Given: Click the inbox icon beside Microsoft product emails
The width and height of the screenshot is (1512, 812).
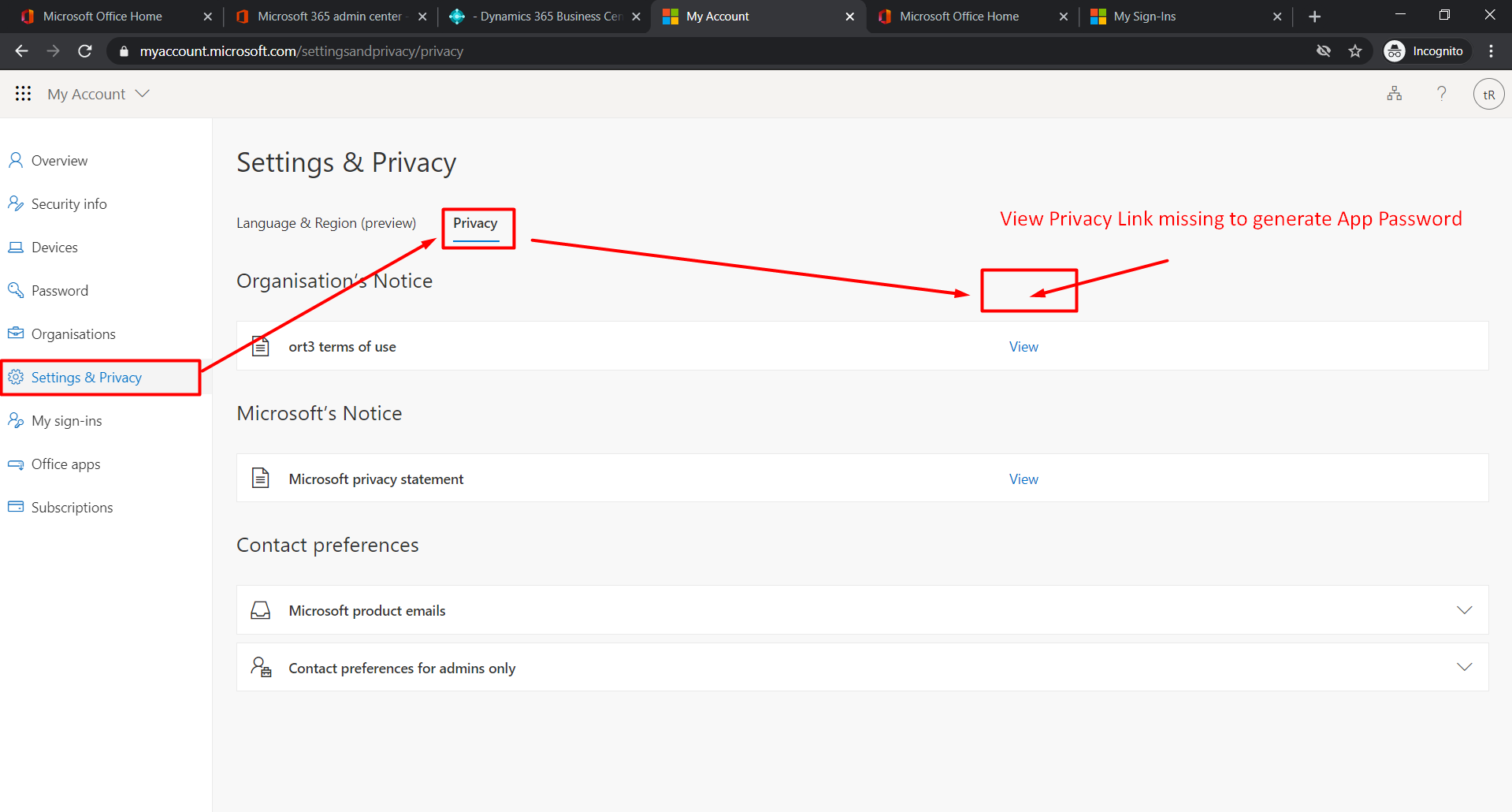Looking at the screenshot, I should click(261, 610).
